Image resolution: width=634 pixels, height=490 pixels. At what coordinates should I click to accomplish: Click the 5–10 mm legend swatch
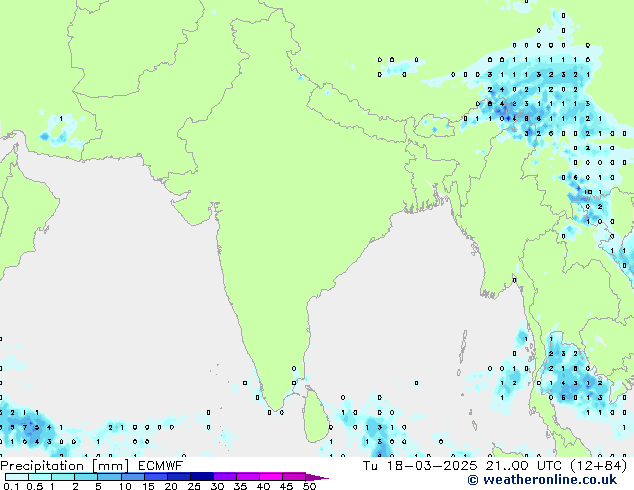pos(109,477)
